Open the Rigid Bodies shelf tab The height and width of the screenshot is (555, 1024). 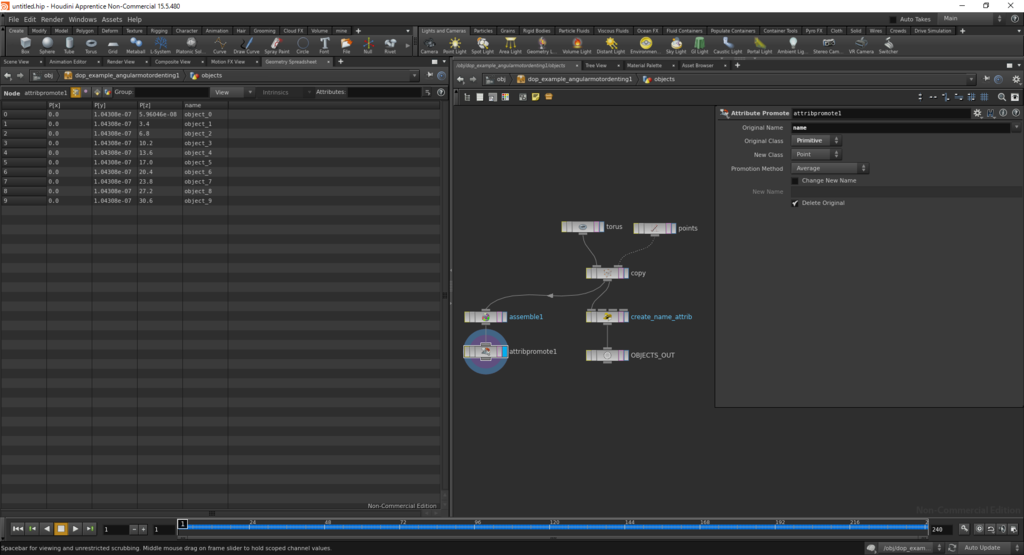[536, 31]
